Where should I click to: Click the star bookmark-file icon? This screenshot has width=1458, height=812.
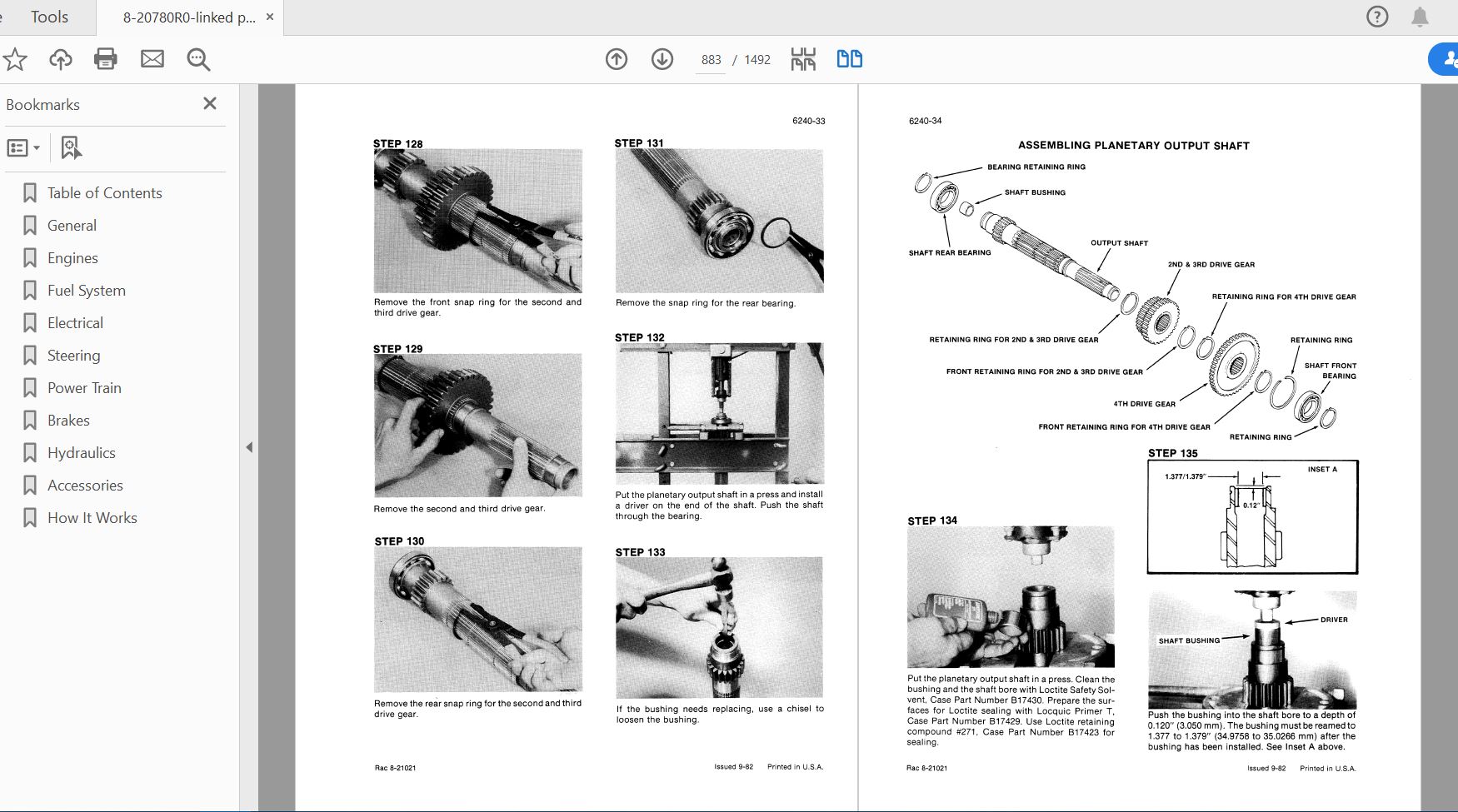click(15, 59)
